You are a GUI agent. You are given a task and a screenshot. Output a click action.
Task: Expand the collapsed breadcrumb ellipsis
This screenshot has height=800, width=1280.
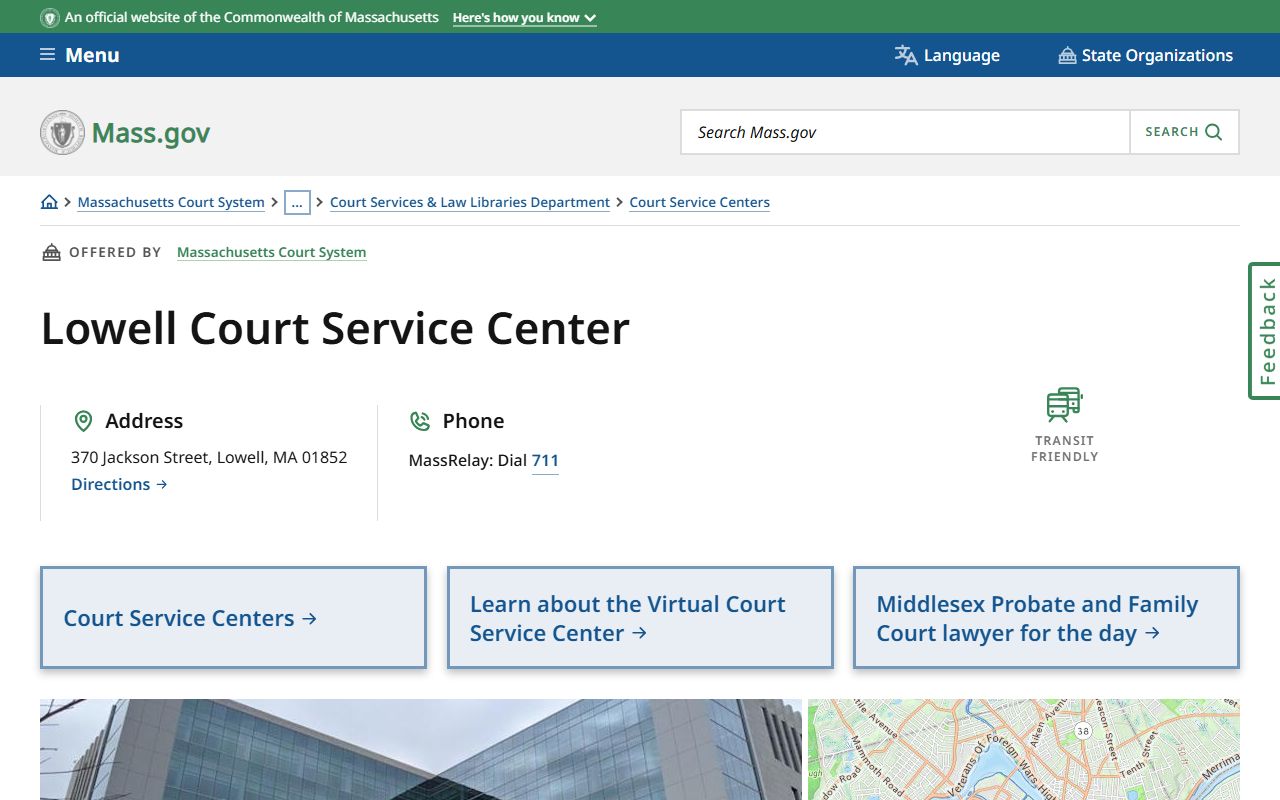tap(297, 202)
